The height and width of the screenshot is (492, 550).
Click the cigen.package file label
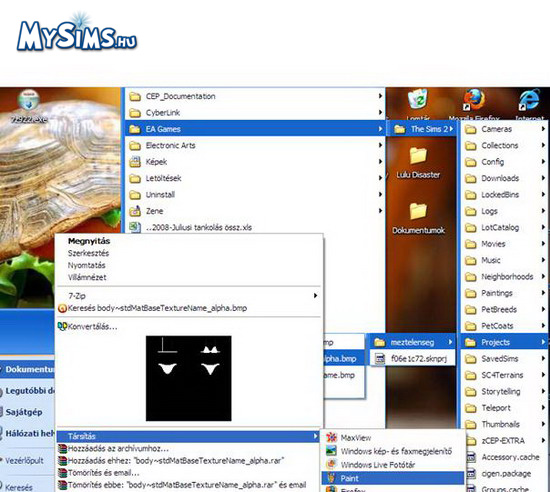506,474
